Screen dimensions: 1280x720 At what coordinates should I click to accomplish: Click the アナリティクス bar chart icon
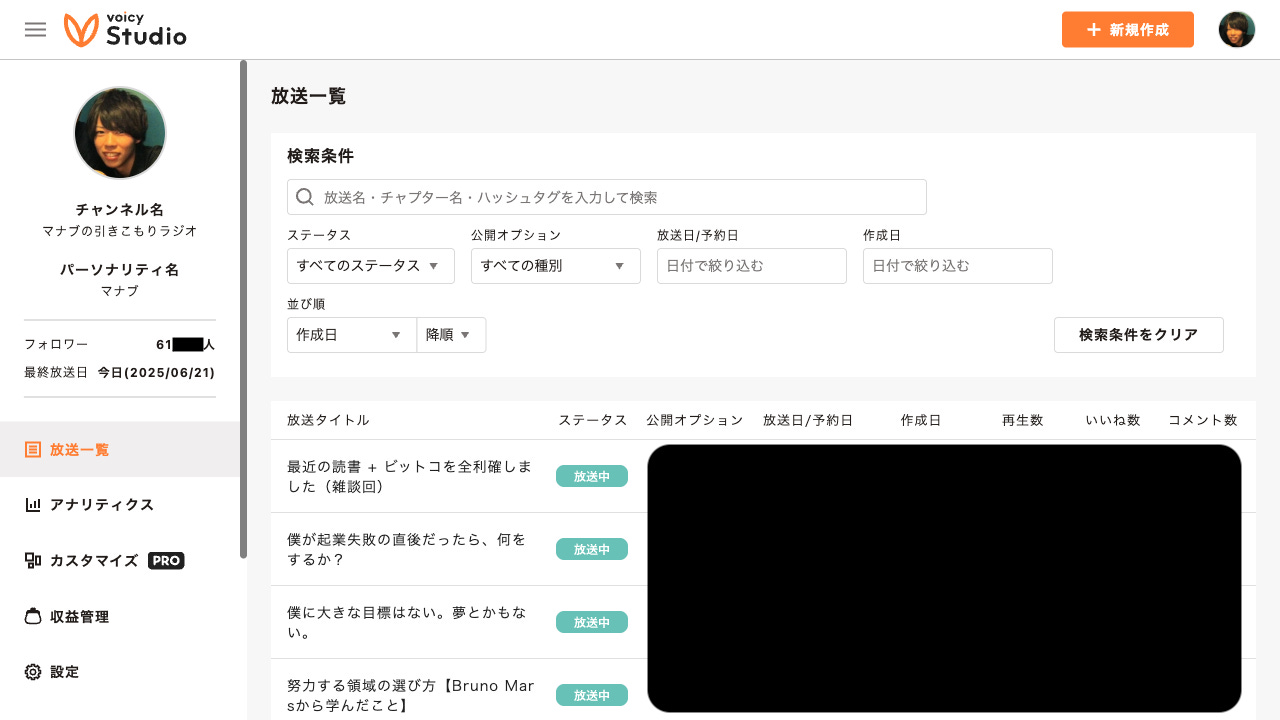coord(33,505)
